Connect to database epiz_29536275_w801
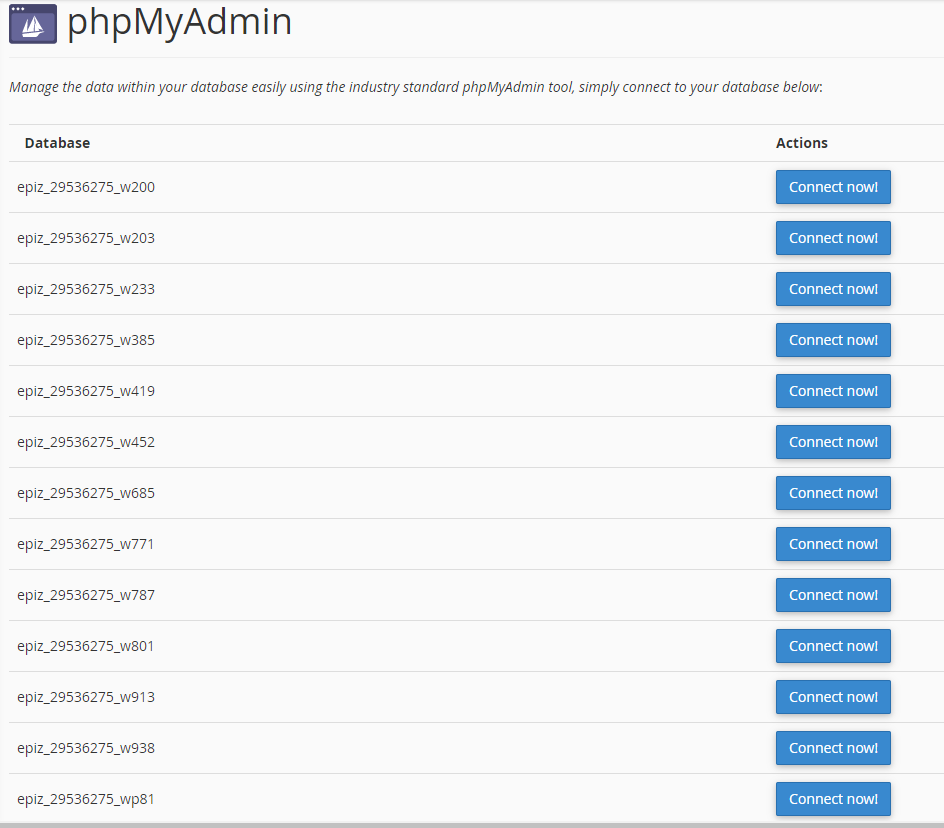The height and width of the screenshot is (828, 944). click(x=832, y=646)
